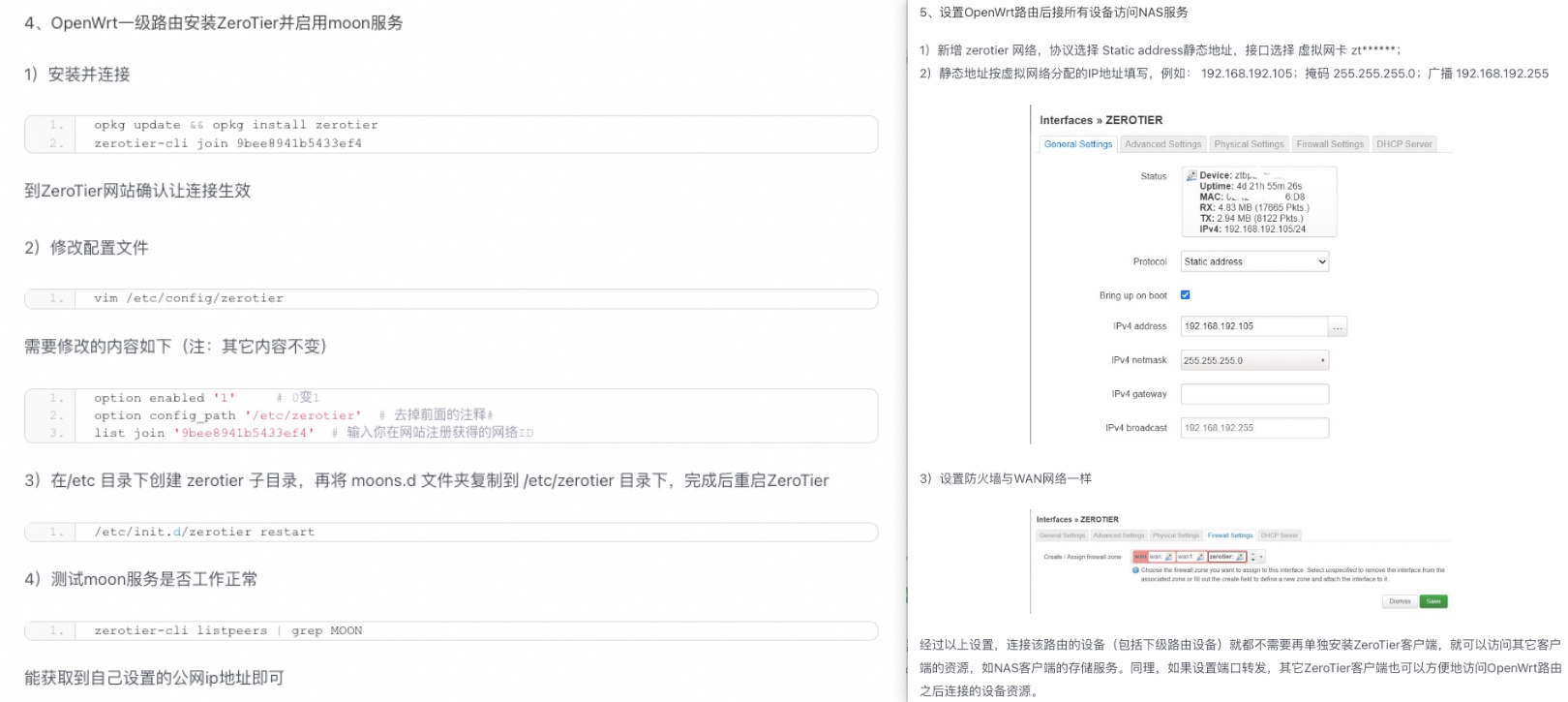The width and height of the screenshot is (1568, 702).
Task: Expand the IPv4 netmask dropdown
Action: point(1254,361)
